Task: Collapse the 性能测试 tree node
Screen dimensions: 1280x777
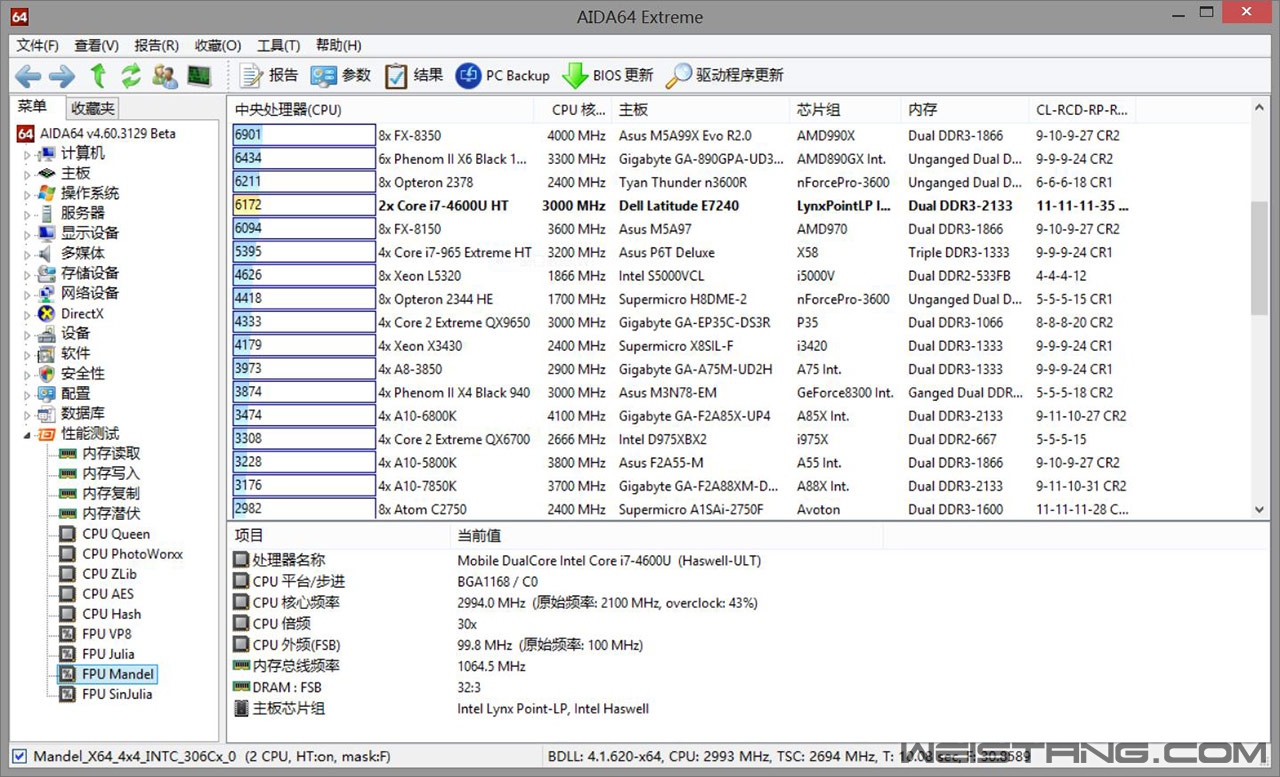Action: pos(28,434)
